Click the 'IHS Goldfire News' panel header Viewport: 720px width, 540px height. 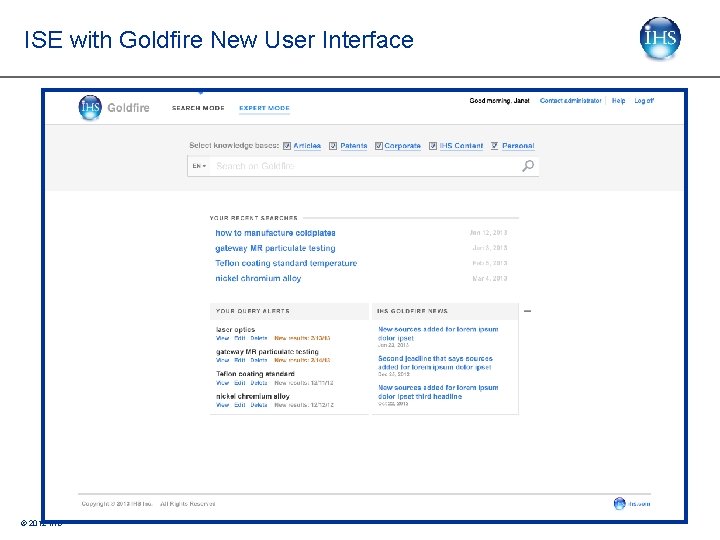coord(445,311)
